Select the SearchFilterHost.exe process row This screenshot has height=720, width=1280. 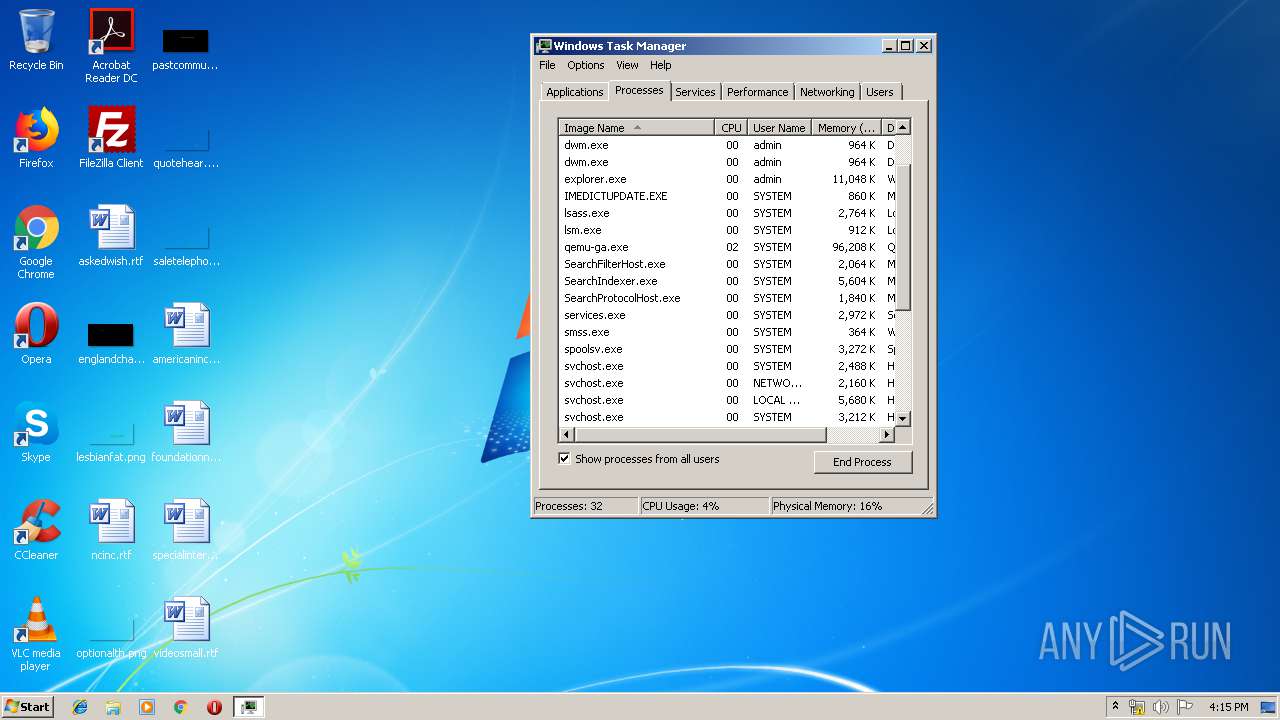tap(727, 264)
